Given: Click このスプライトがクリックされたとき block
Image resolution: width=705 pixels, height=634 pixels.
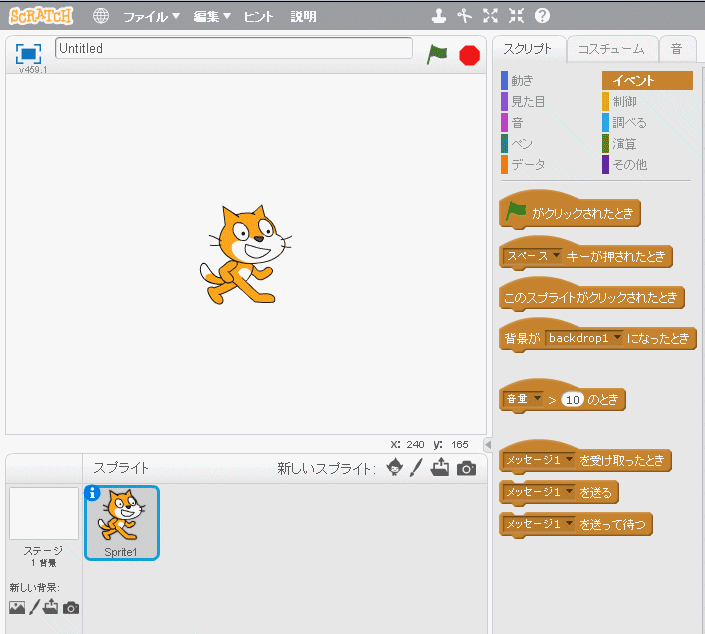Looking at the screenshot, I should pos(592,294).
